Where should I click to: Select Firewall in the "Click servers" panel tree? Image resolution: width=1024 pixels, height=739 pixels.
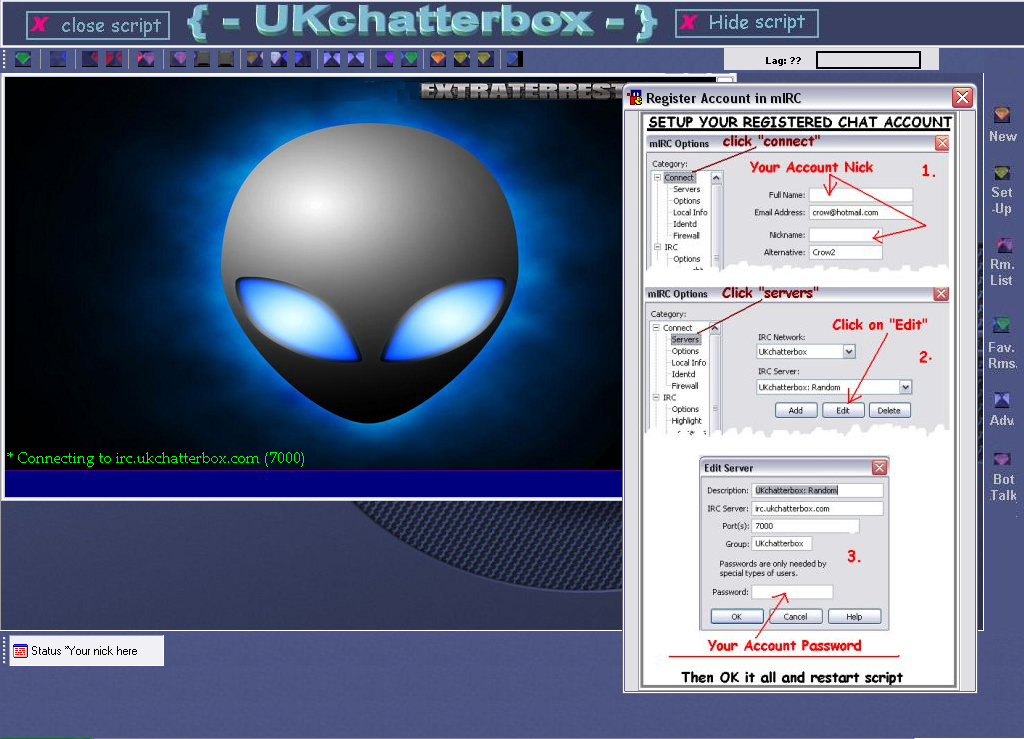click(x=685, y=386)
